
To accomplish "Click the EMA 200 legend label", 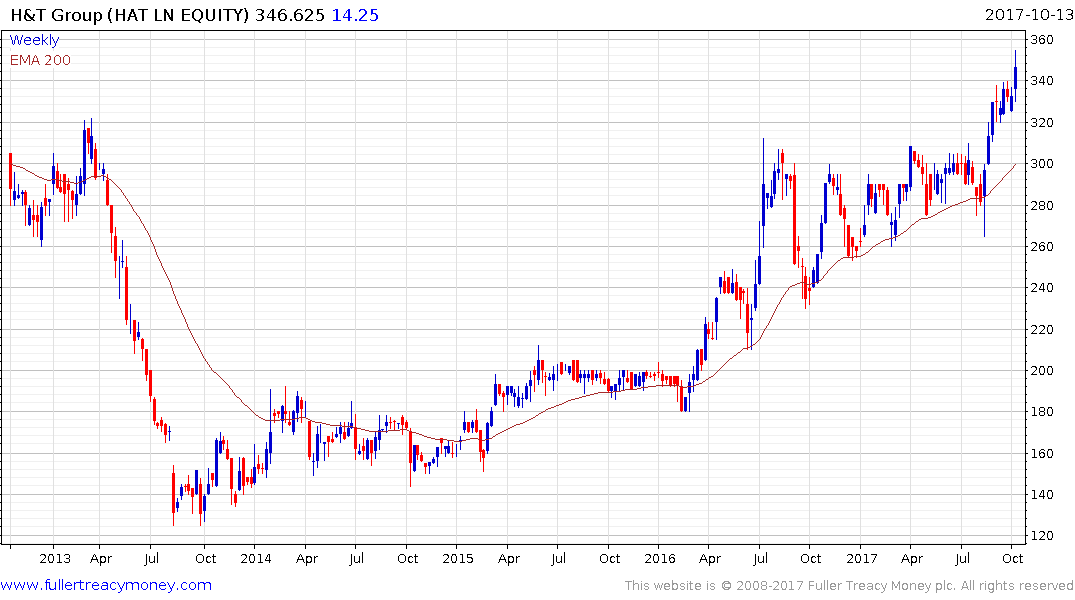I will [40, 60].
